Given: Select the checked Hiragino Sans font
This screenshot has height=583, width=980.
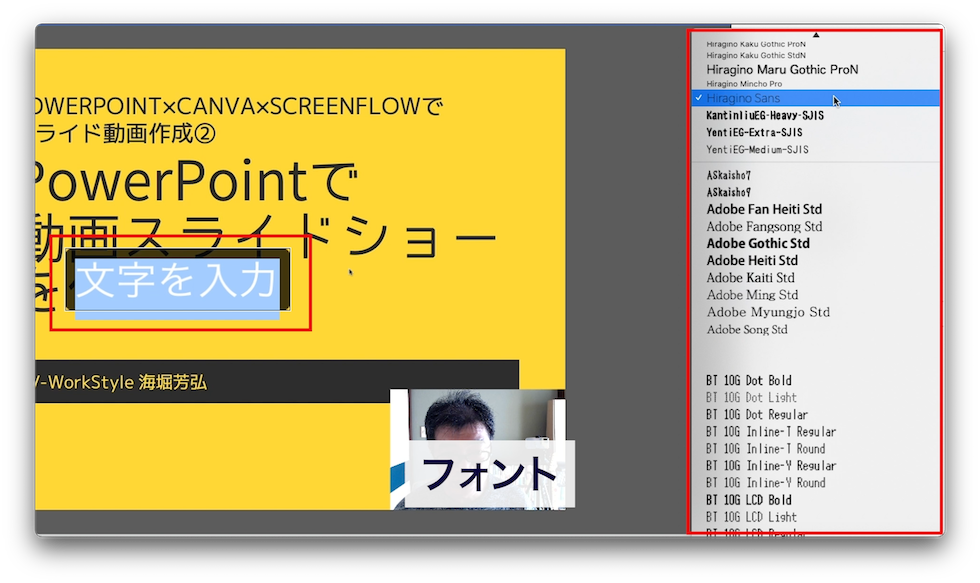Looking at the screenshot, I should pos(743,98).
